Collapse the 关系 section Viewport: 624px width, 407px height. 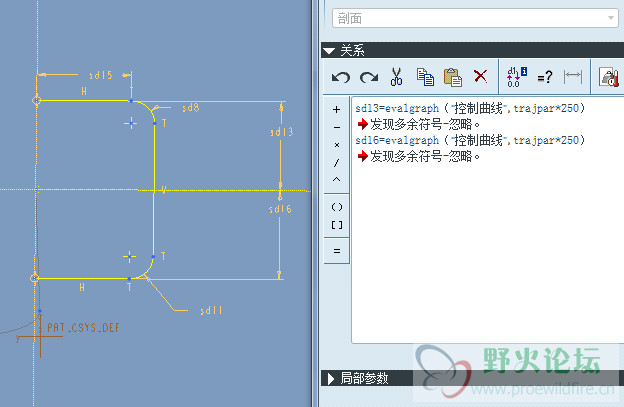click(329, 51)
